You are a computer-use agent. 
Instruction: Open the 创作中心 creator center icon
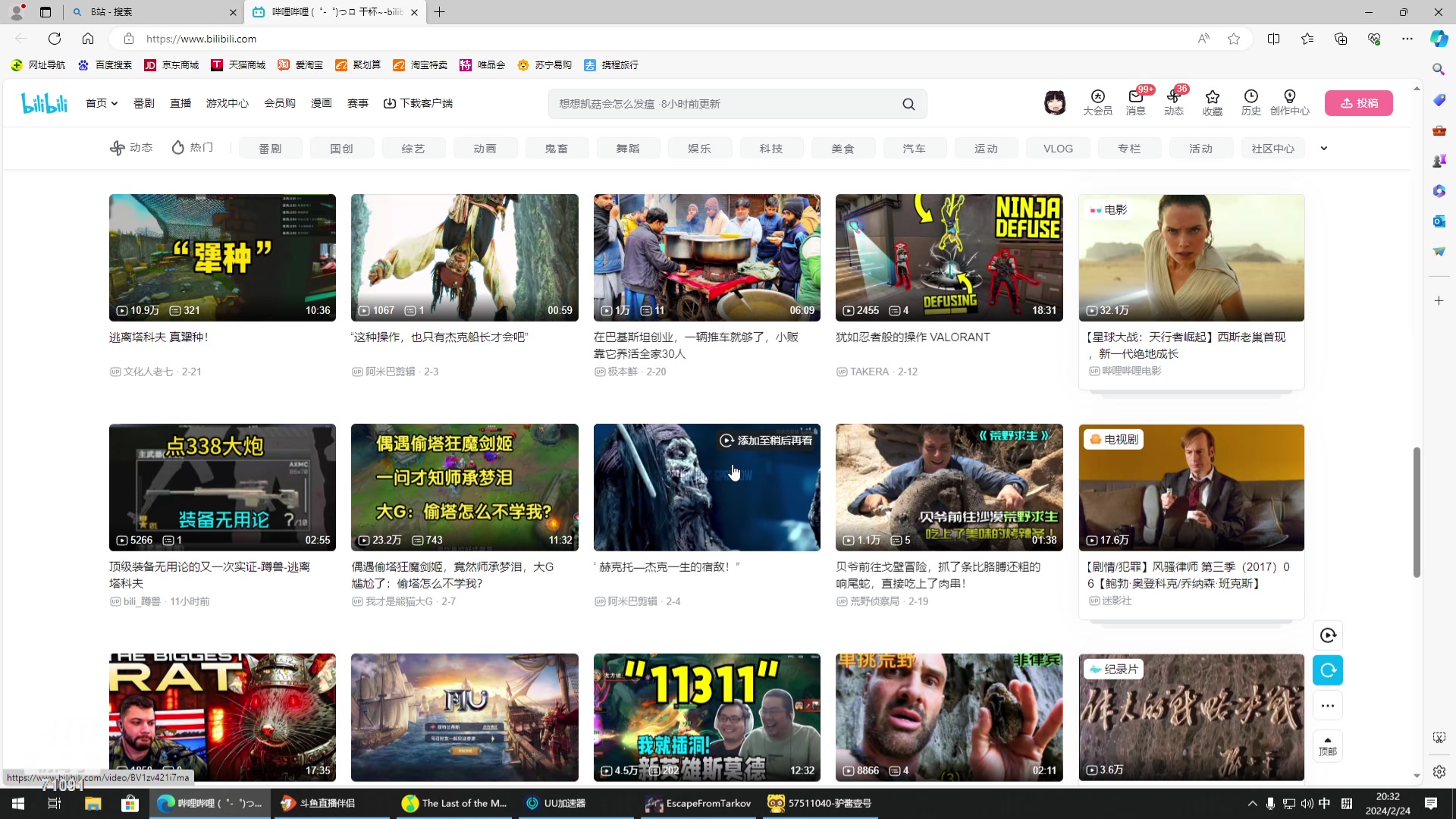click(x=1290, y=103)
